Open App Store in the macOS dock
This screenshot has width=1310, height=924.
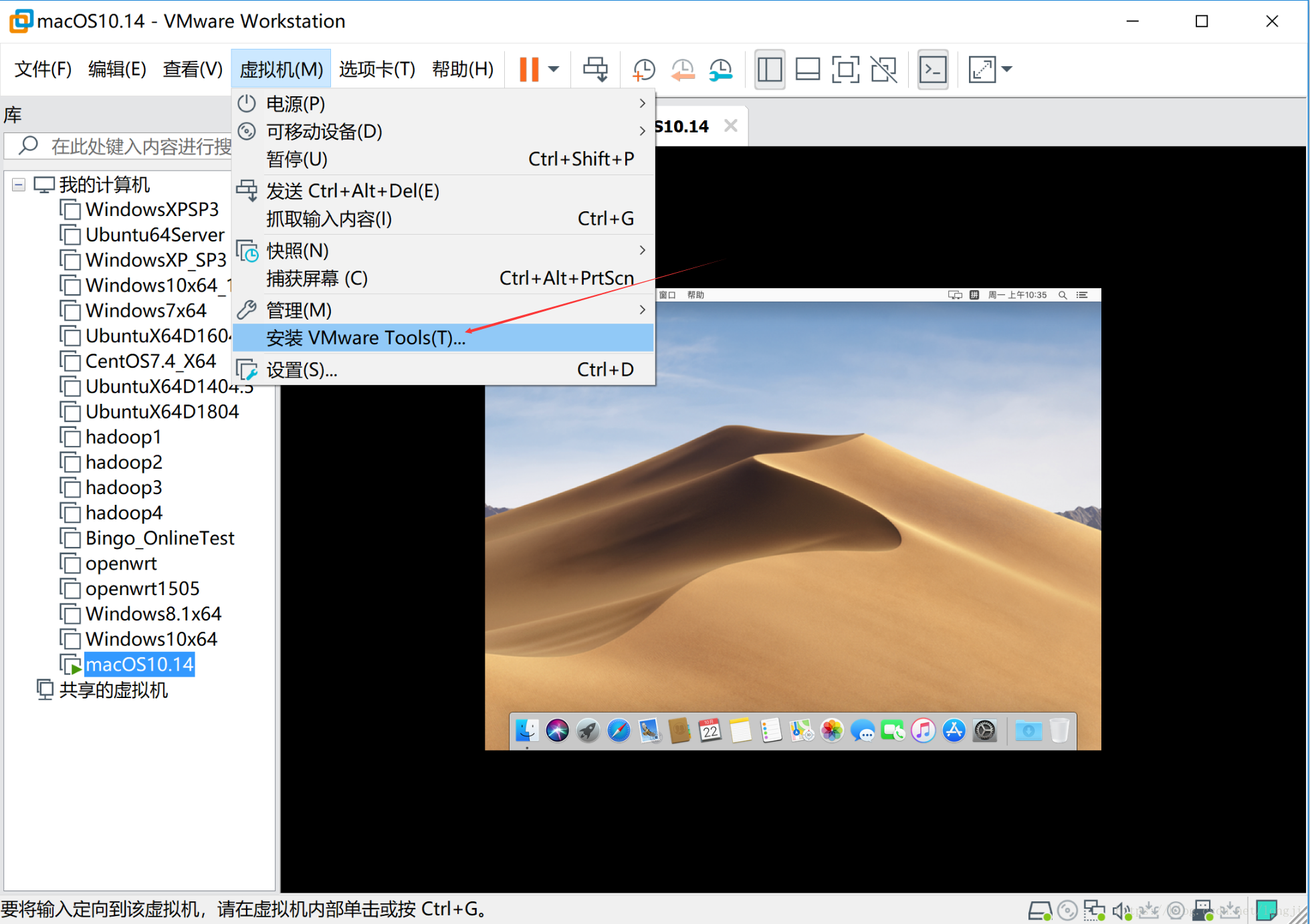click(954, 731)
